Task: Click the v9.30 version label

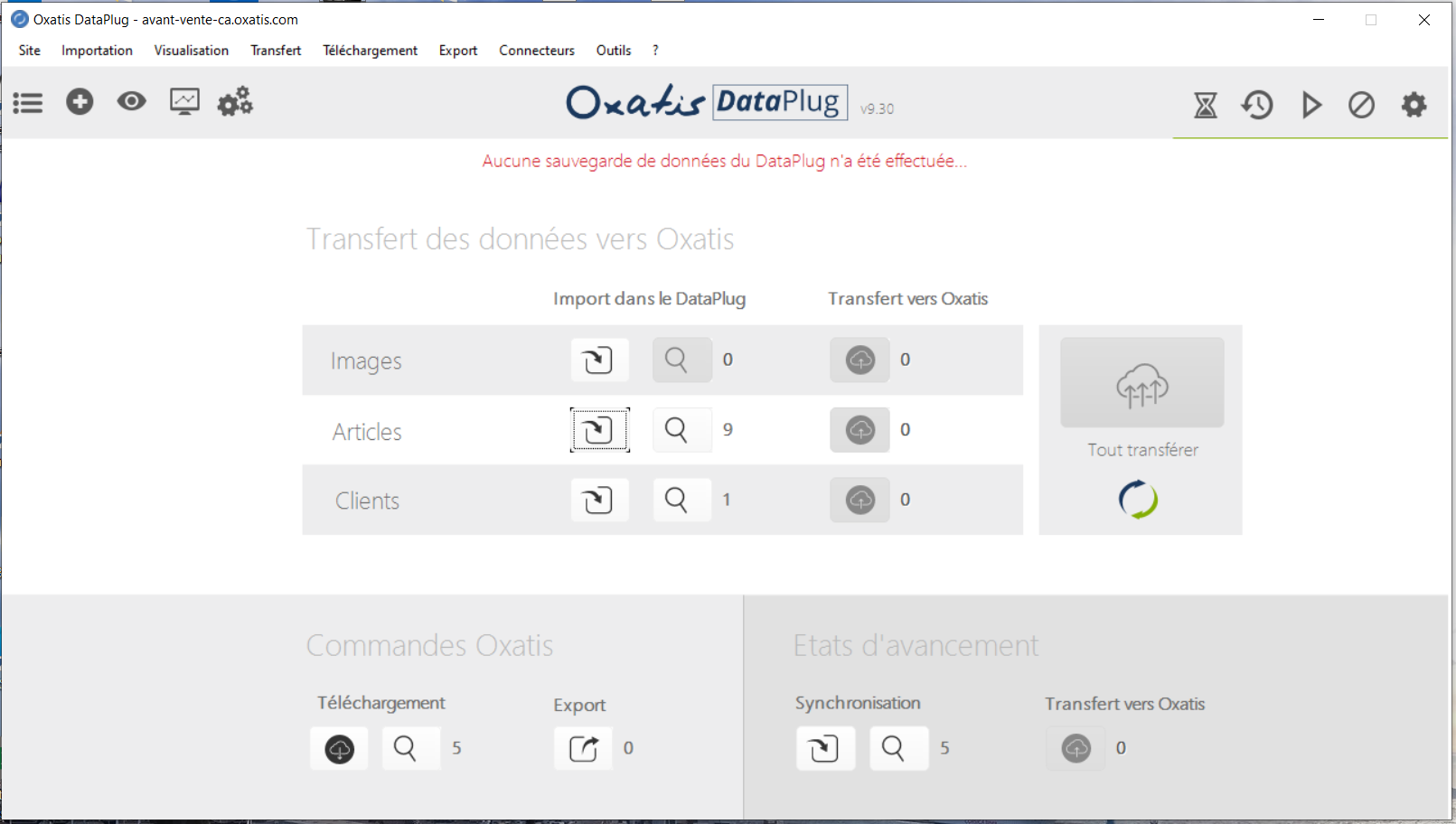Action: click(x=877, y=108)
